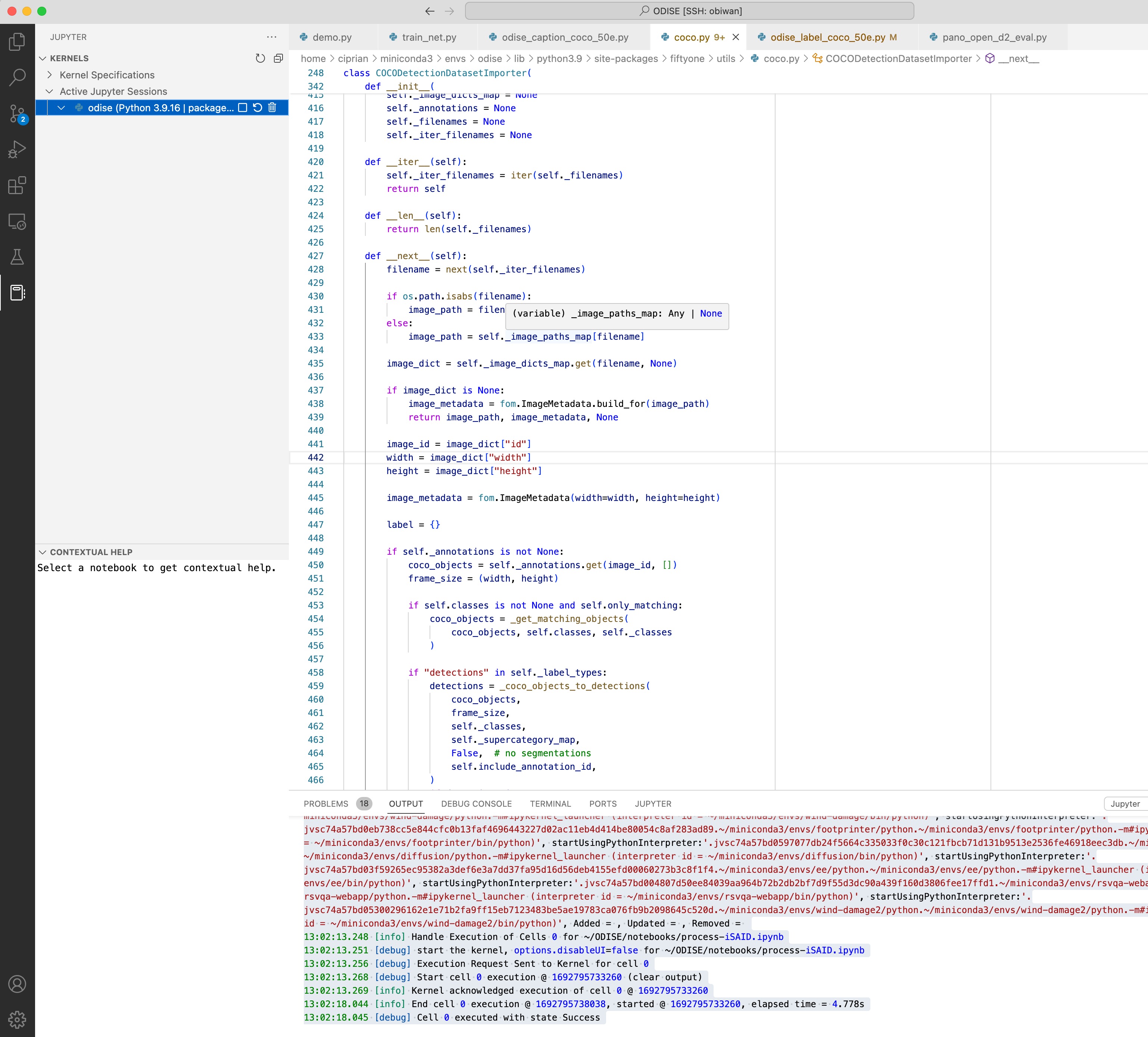Open the Remote Explorer panel
The width and height of the screenshot is (1148, 1037).
pyautogui.click(x=17, y=222)
